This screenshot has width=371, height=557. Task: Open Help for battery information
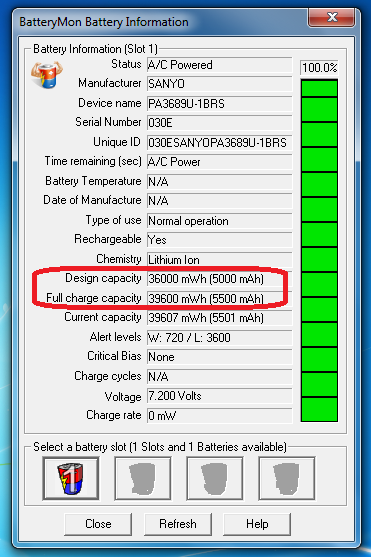point(257,524)
